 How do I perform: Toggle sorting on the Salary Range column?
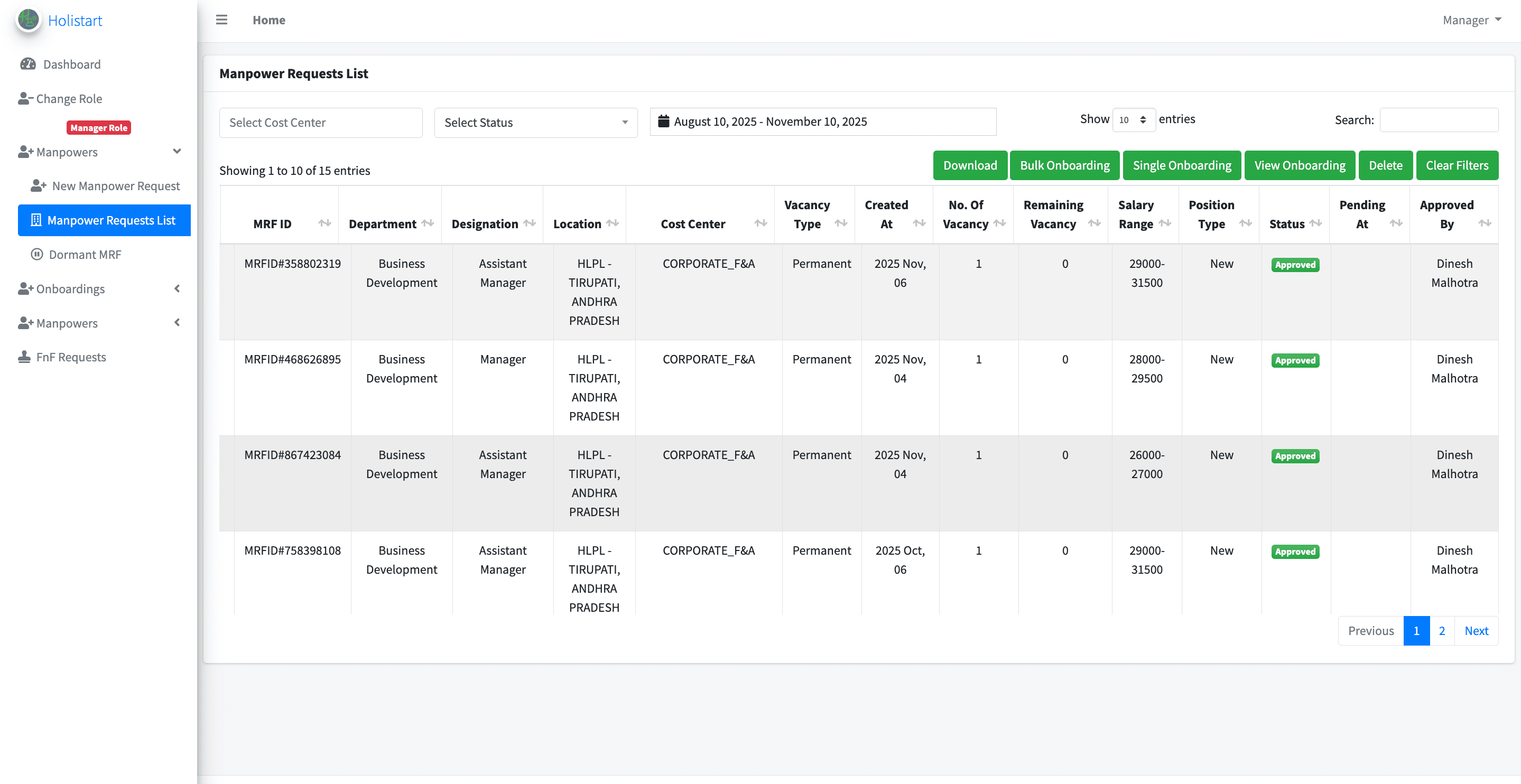(x=1164, y=224)
